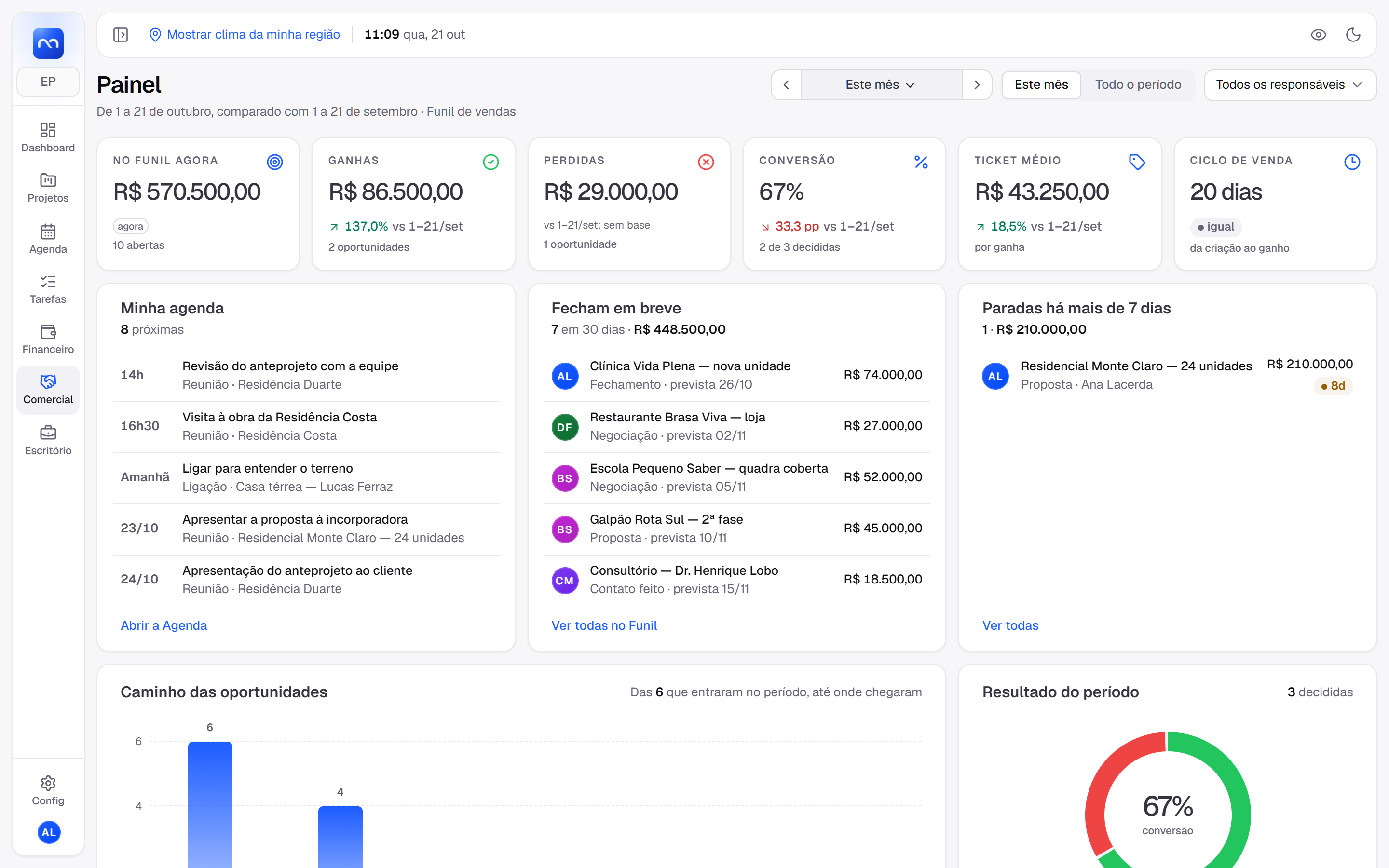Click the clock icon on Ciclo de Venda card
This screenshot has height=868, width=1389.
pyautogui.click(x=1352, y=162)
